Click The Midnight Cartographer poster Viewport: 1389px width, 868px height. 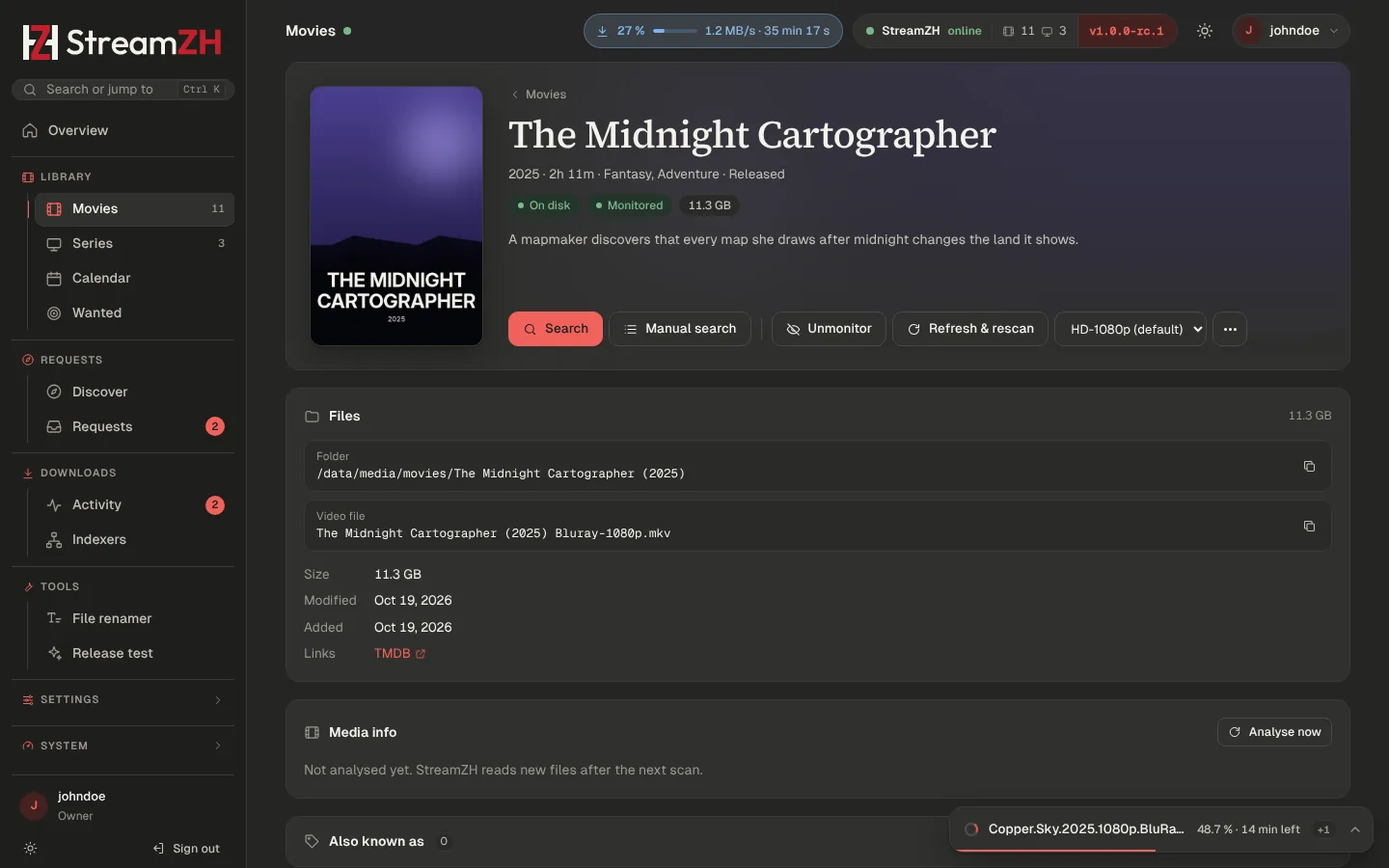(396, 216)
